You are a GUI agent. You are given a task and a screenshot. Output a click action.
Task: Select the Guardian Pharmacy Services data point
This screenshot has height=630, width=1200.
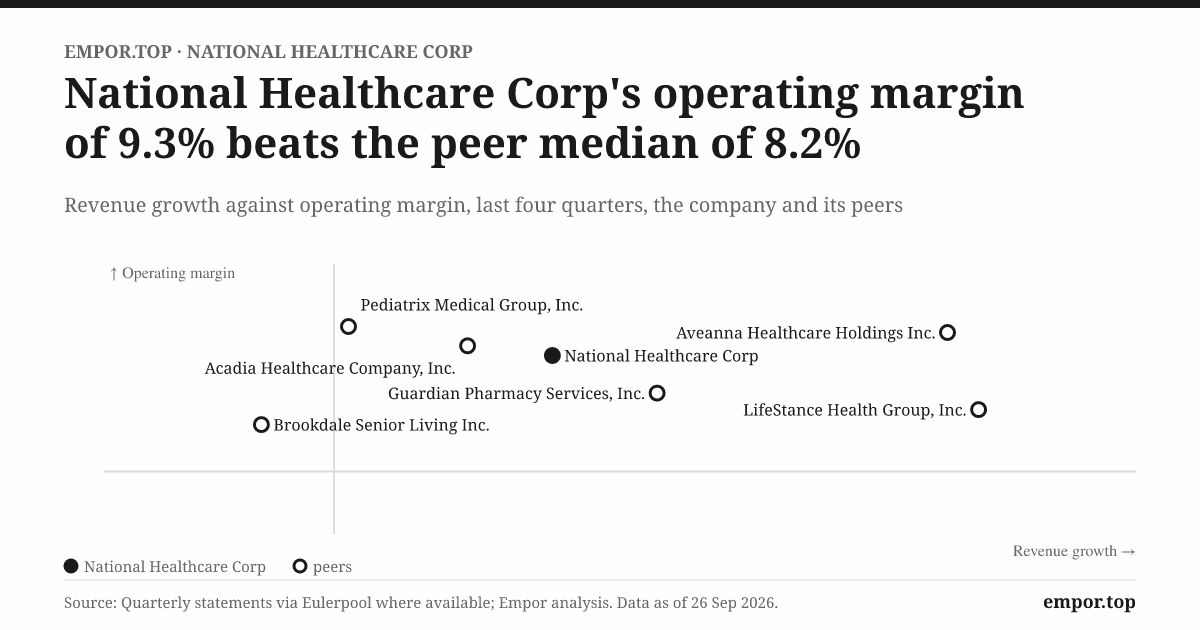pos(657,393)
